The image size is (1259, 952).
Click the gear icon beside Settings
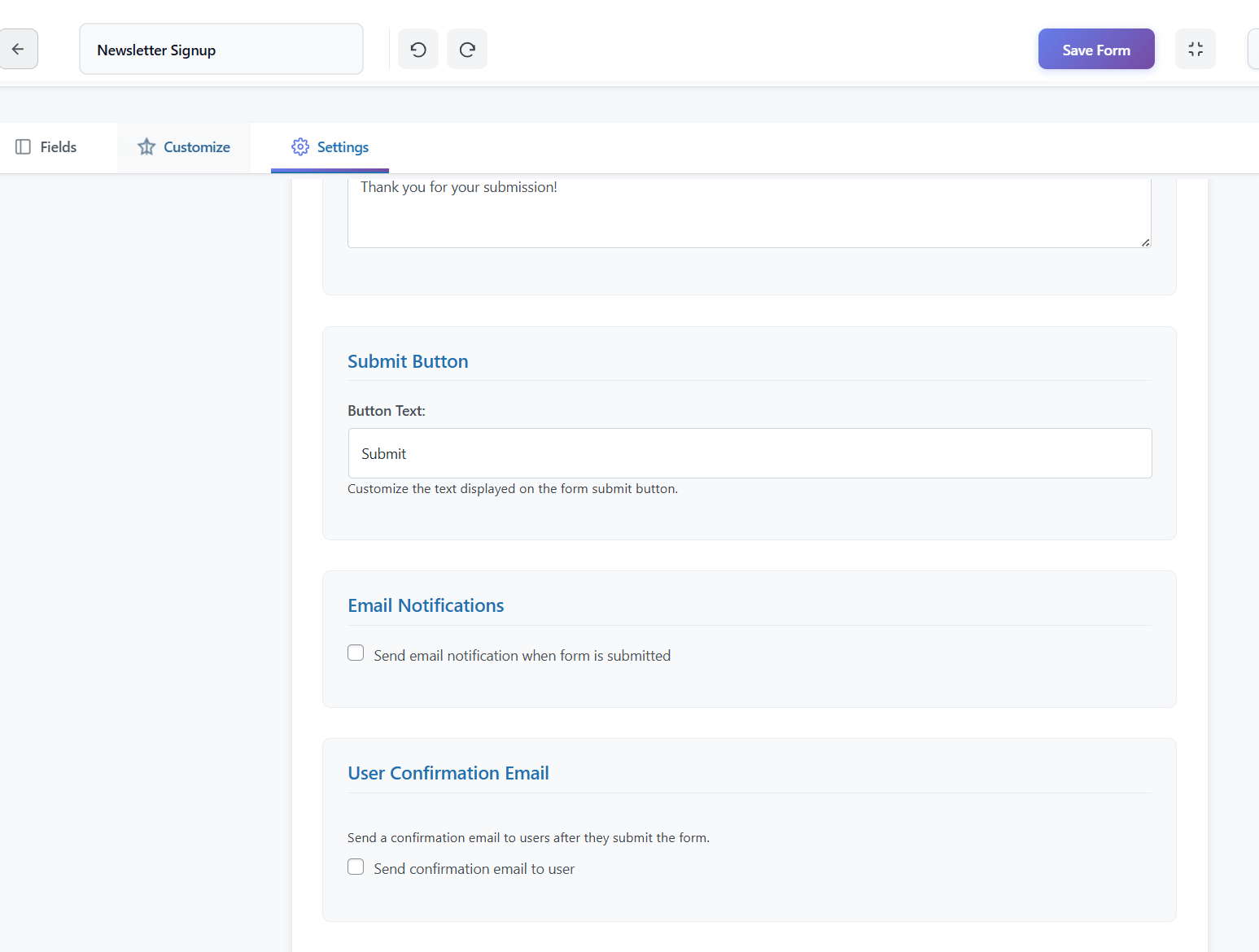pyautogui.click(x=302, y=146)
